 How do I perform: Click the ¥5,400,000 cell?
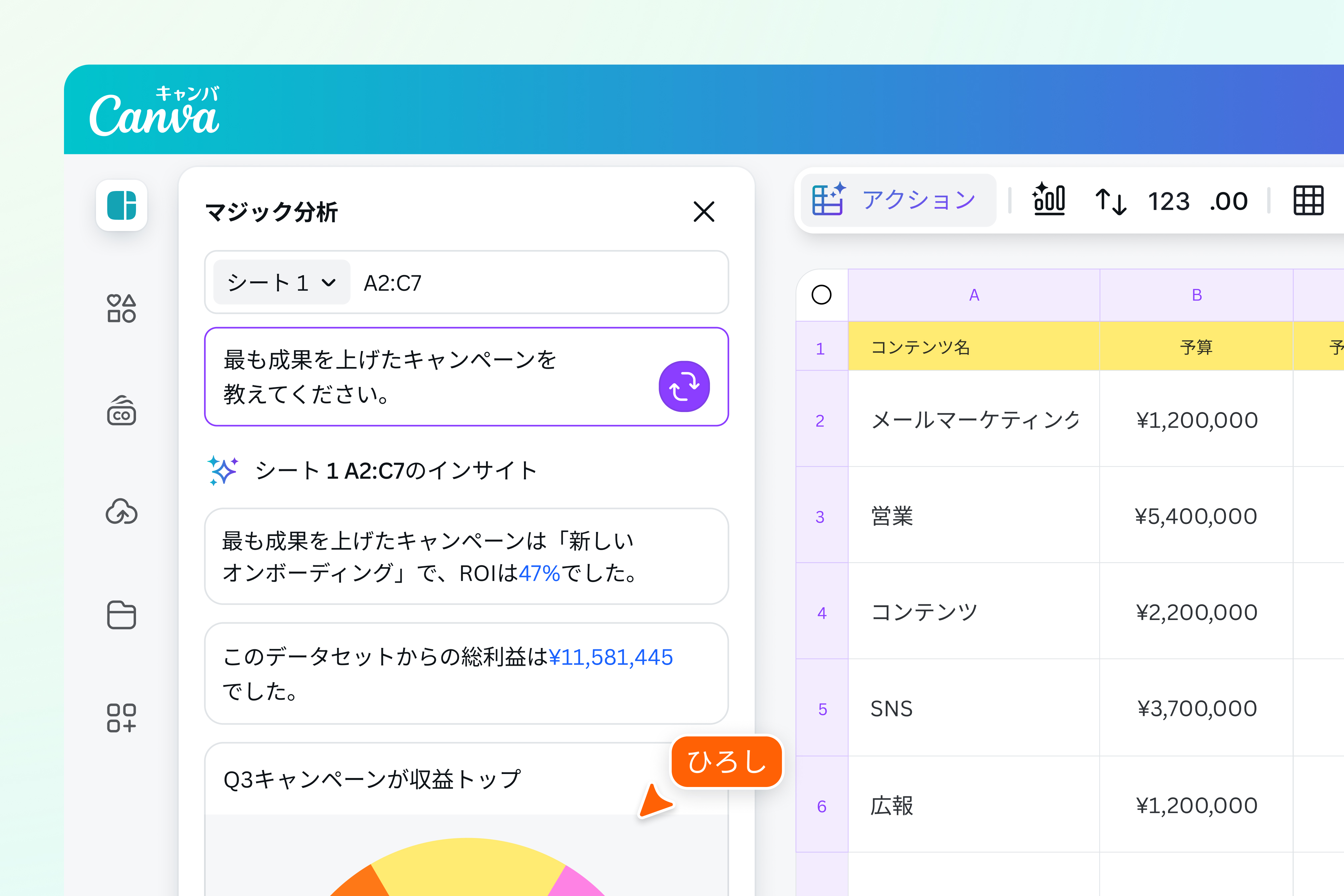[x=1196, y=515]
